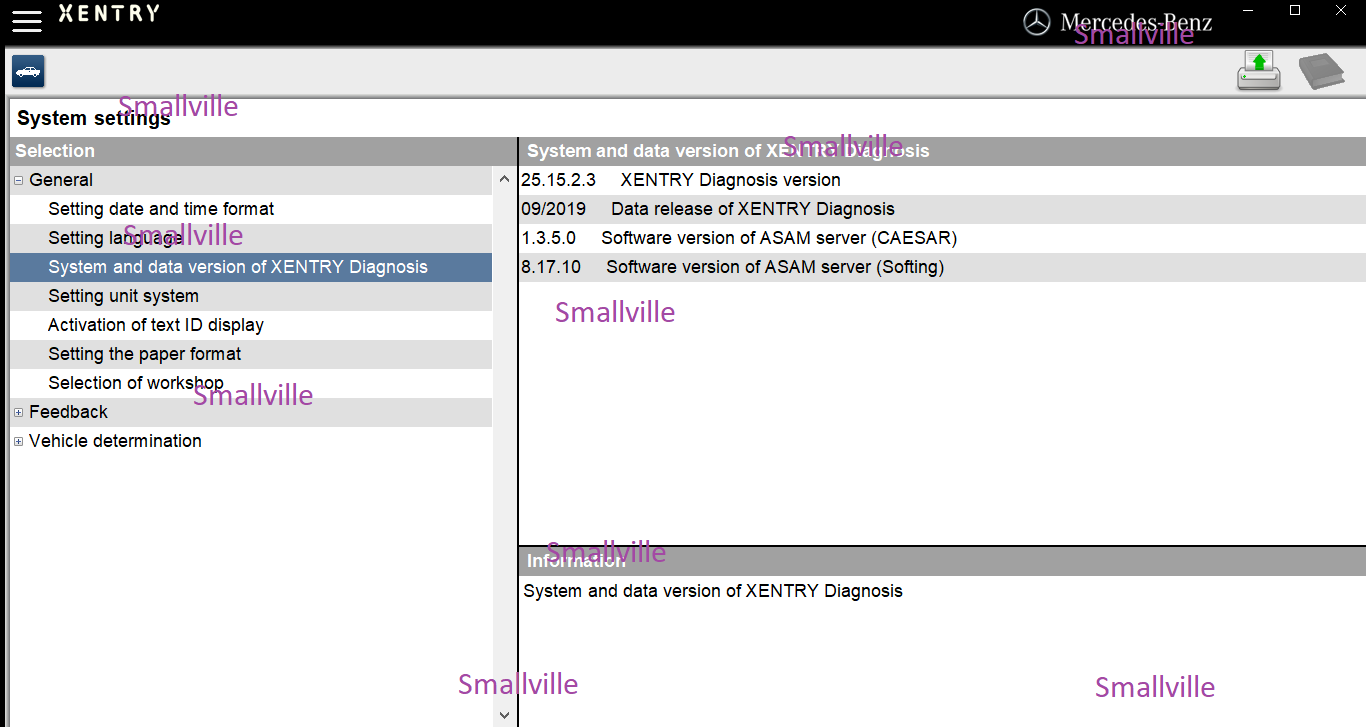Viewport: 1366px width, 727px height.
Task: Click the printer icon with green arrow
Action: click(x=1259, y=71)
